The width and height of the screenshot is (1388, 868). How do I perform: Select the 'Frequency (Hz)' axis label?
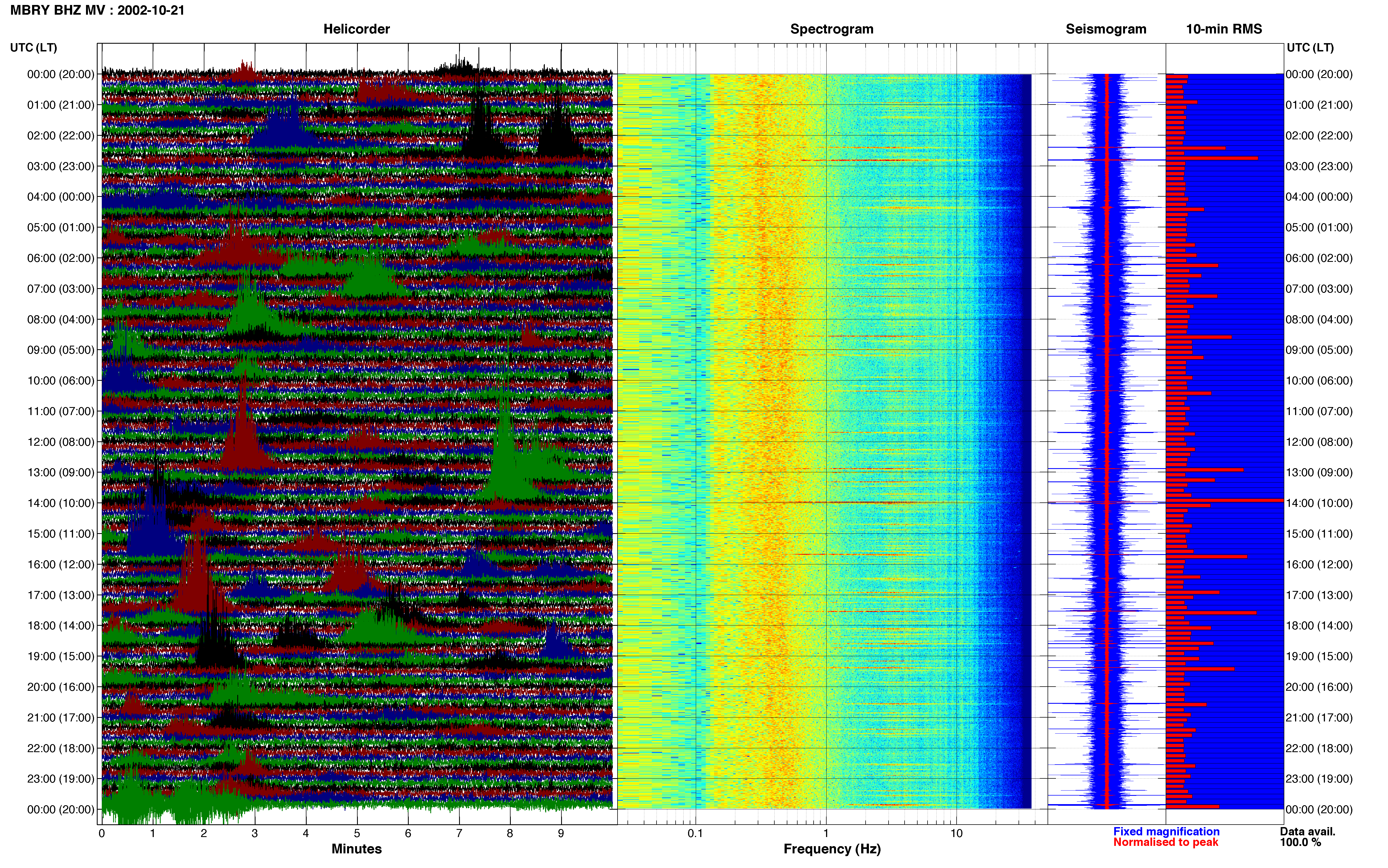coord(832,848)
